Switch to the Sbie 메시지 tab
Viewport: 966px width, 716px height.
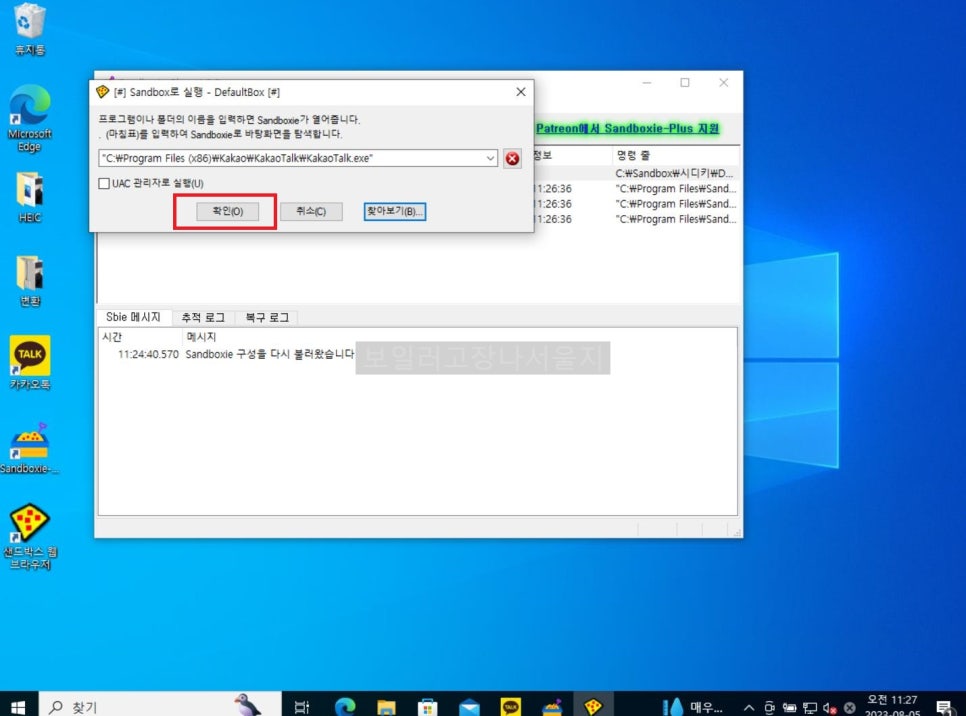point(133,317)
